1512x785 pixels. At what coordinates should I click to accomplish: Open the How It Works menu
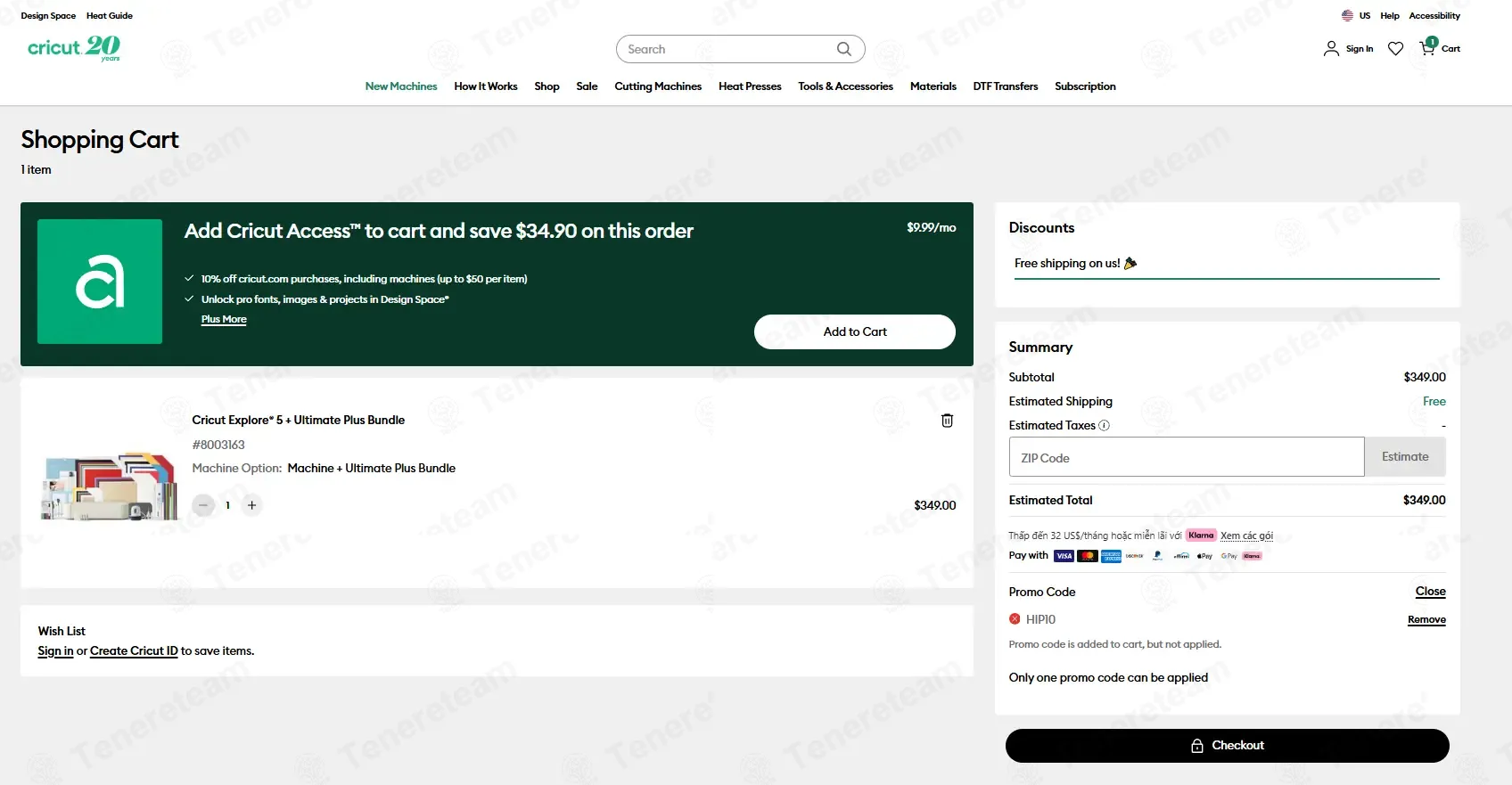(x=486, y=86)
